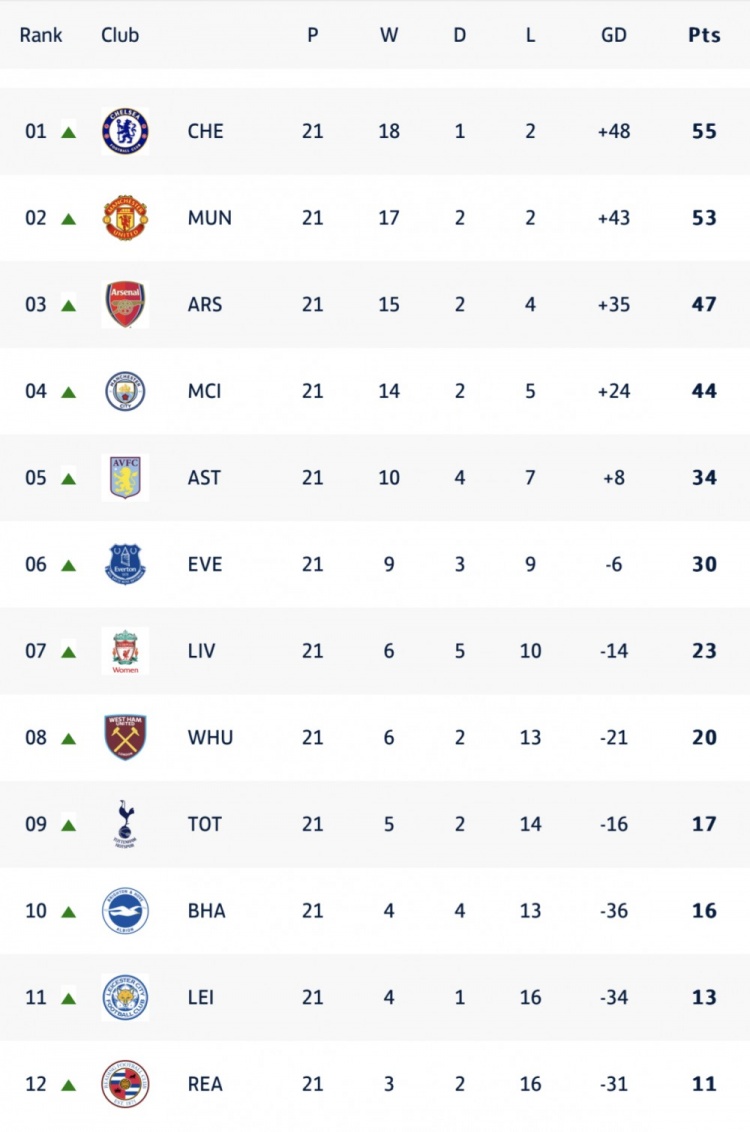This screenshot has width=750, height=1132.
Task: Open the Aston Villa badge
Action: [x=125, y=478]
